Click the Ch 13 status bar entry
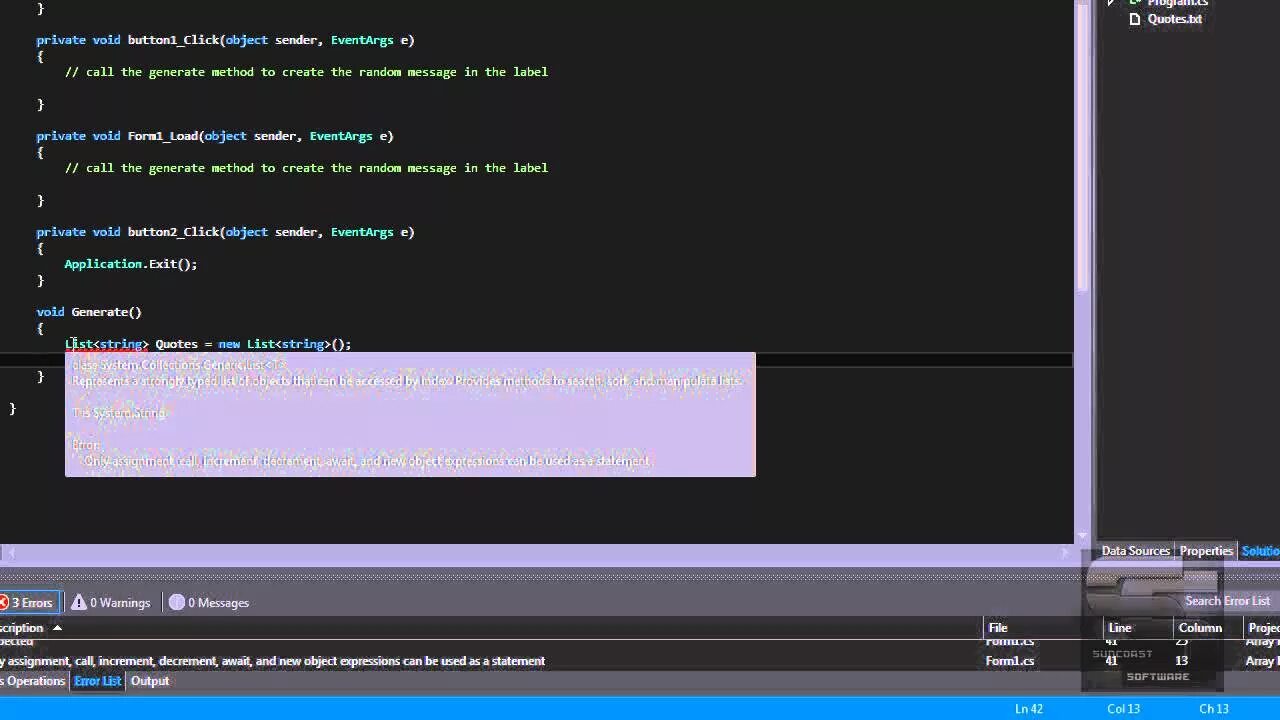 [1214, 709]
